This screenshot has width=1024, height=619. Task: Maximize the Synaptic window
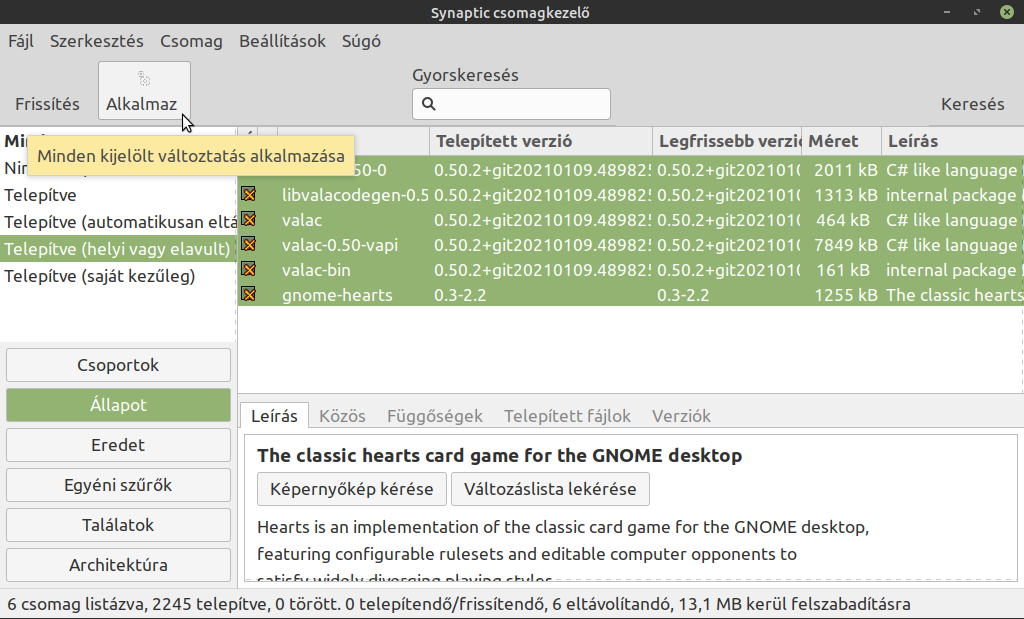click(x=977, y=12)
